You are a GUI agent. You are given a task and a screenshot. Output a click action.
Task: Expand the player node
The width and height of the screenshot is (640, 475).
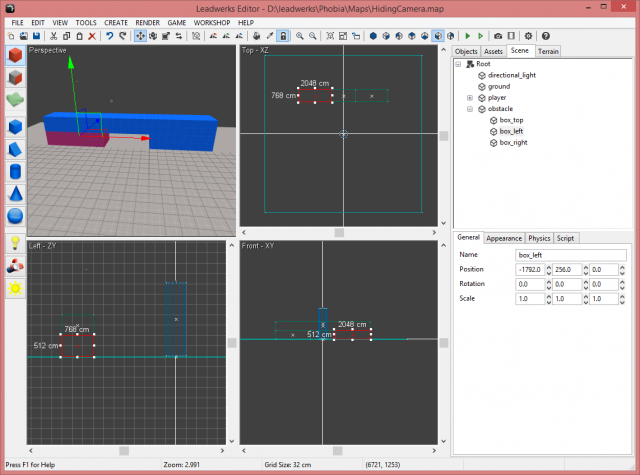[x=470, y=98]
